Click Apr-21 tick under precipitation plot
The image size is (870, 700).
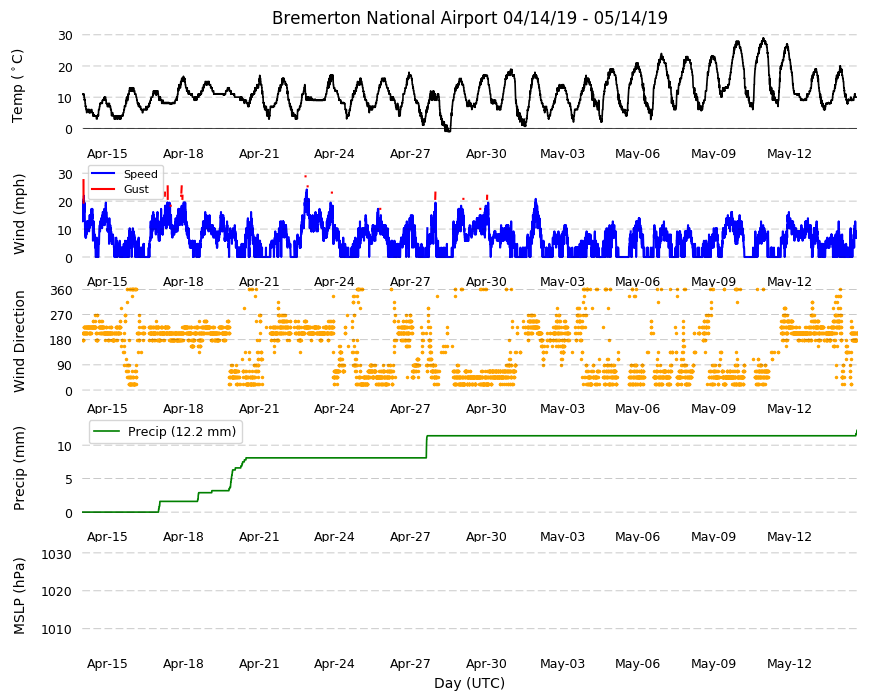tap(259, 536)
